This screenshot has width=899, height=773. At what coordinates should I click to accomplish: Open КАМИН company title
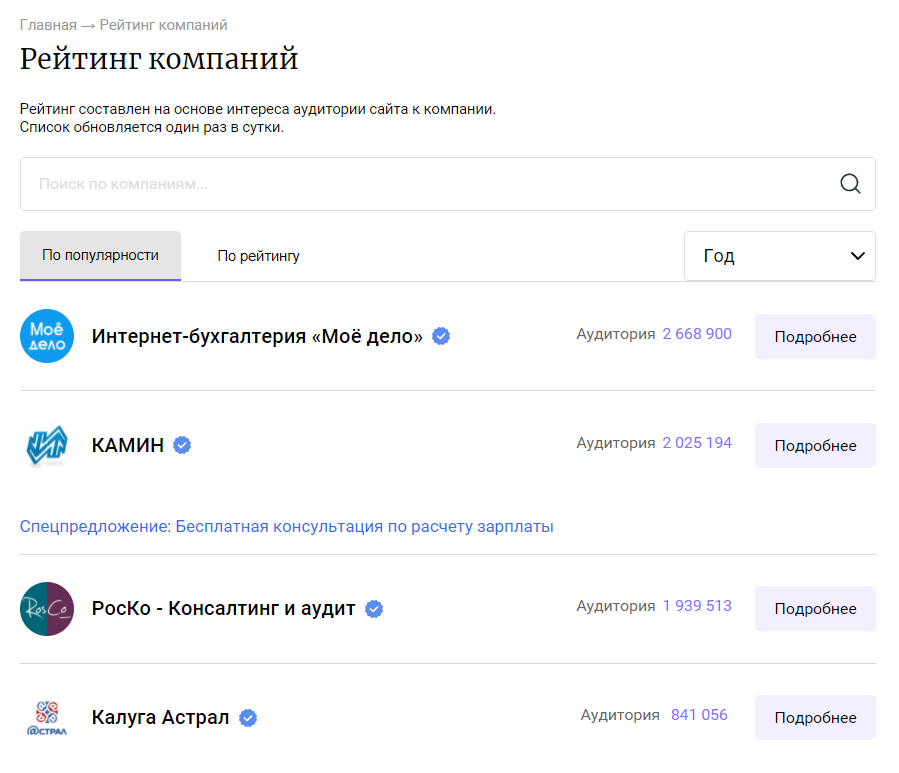coord(128,445)
